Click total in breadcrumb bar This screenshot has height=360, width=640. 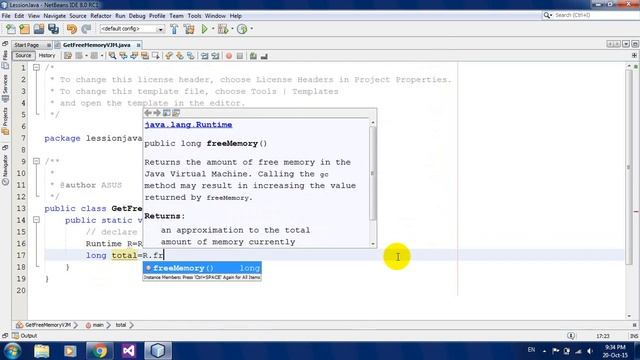click(x=121, y=325)
